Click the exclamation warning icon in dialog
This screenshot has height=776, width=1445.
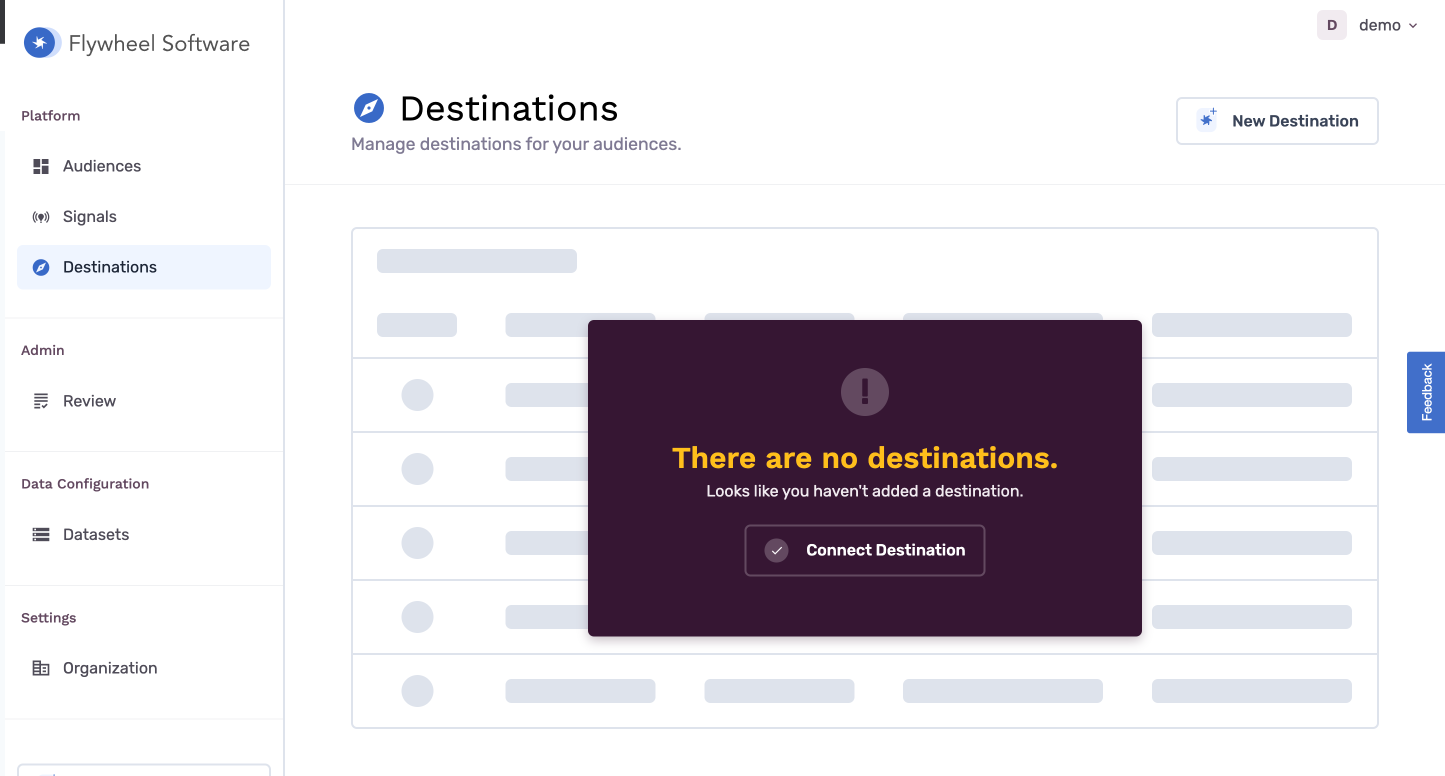pos(865,391)
